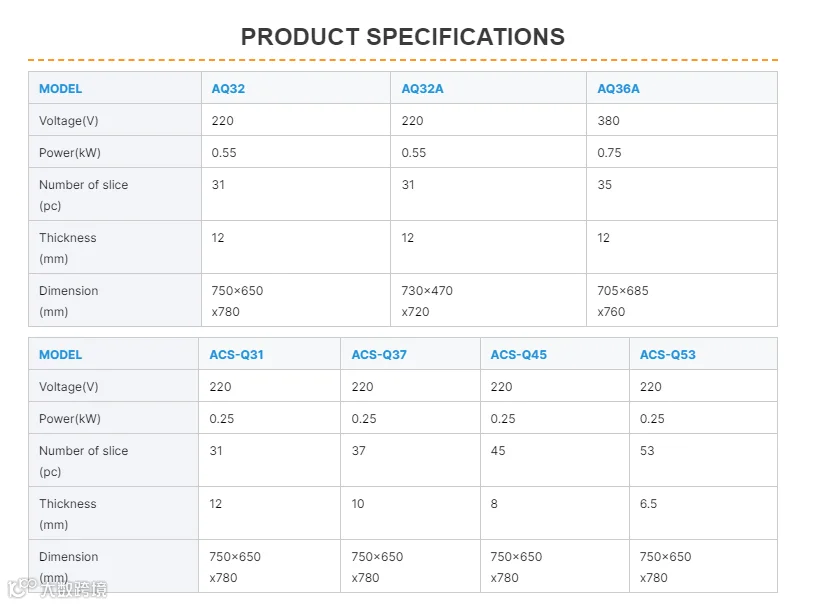Click the 0.75 power value cell
The width and height of the screenshot is (817, 605).
[x=609, y=153]
